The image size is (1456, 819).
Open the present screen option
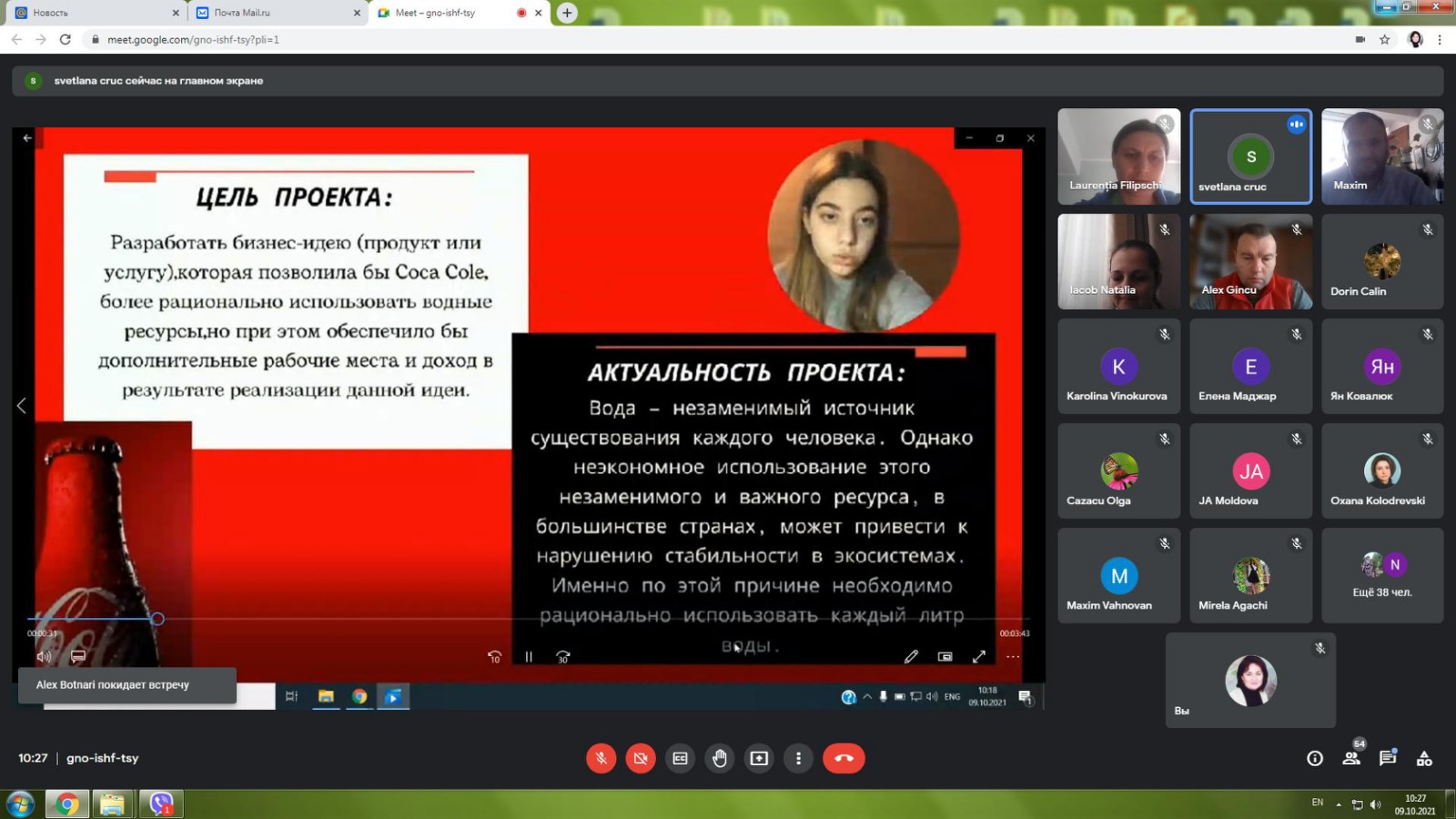pos(759,758)
